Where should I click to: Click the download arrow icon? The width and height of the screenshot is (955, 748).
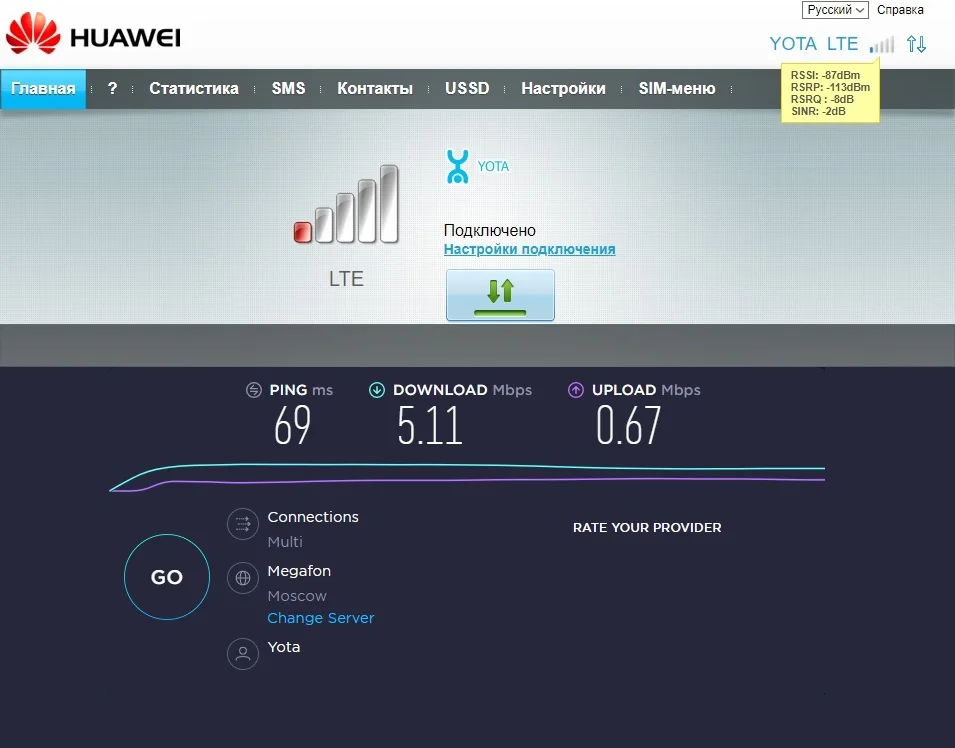coord(377,390)
